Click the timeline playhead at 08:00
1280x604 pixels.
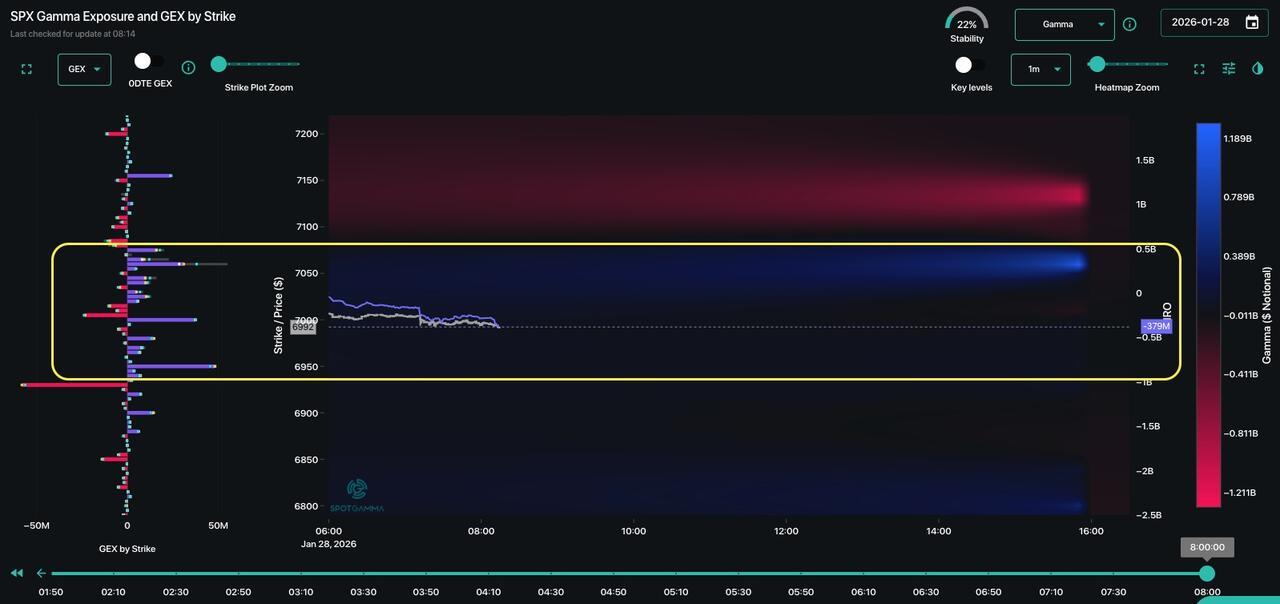[x=1207, y=573]
